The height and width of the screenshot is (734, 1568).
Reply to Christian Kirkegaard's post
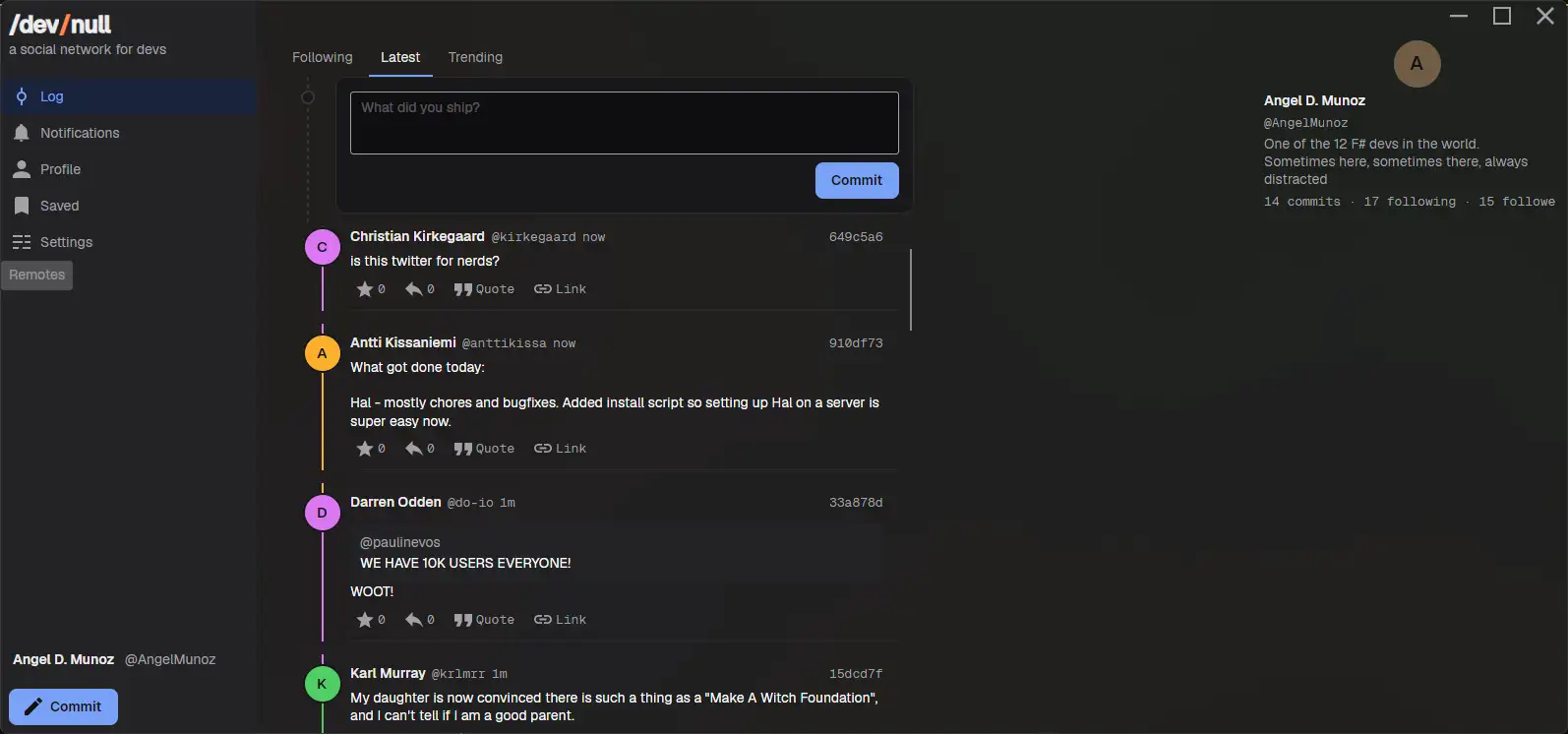420,289
